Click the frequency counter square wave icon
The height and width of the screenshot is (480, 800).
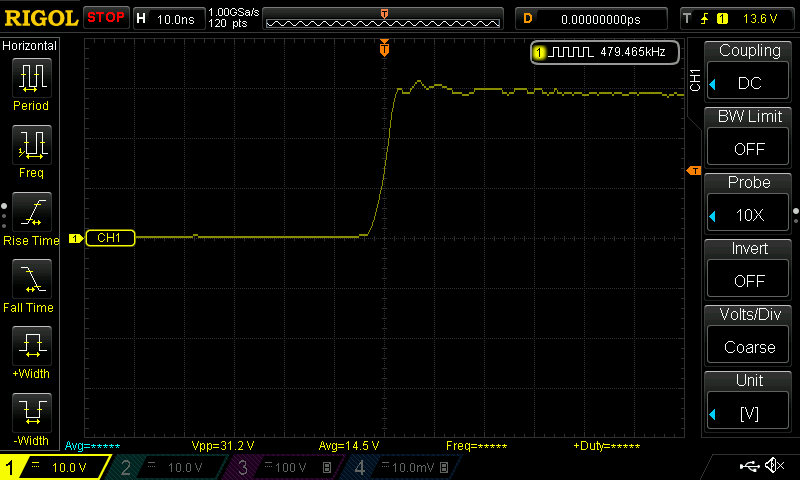[570, 52]
